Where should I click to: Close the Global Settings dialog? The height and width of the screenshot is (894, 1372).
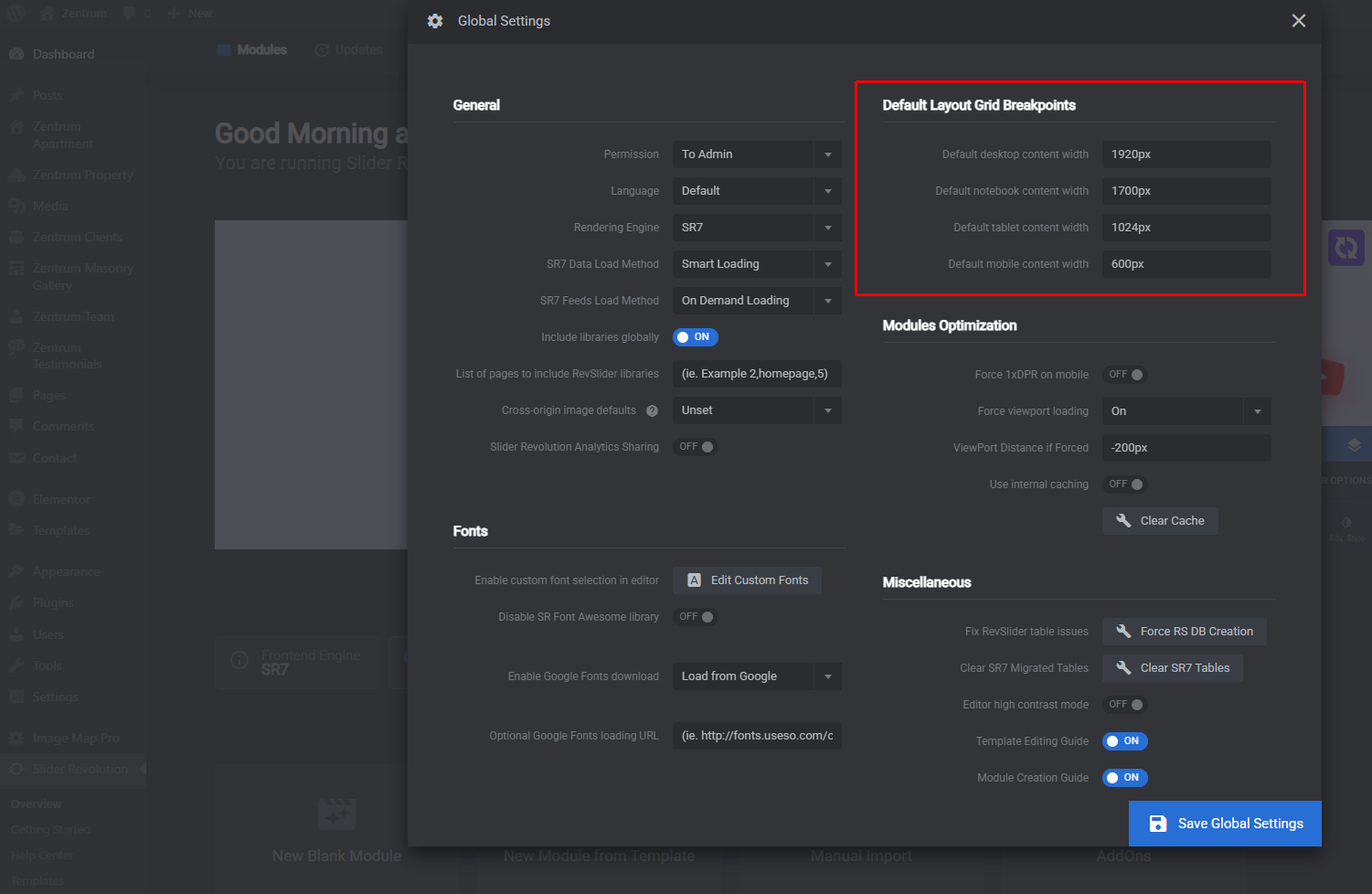click(x=1298, y=21)
